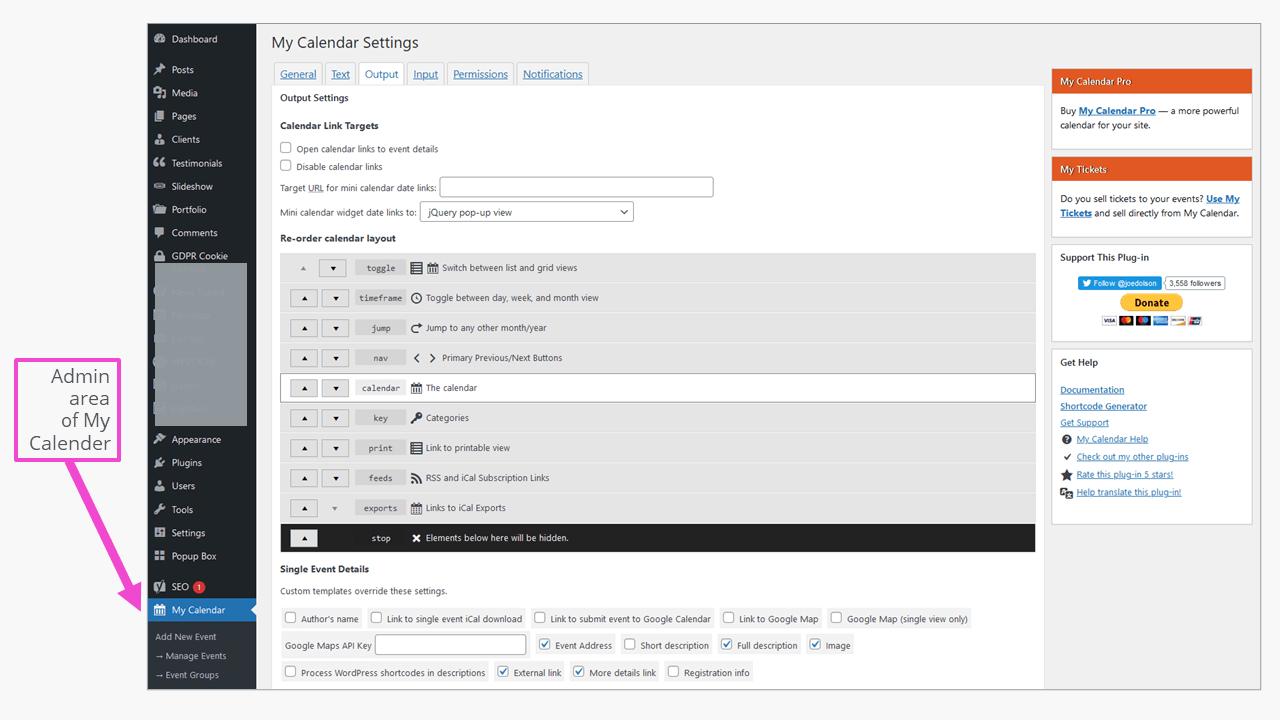Click the Plugins icon in the sidebar
The height and width of the screenshot is (720, 1280).
[161, 462]
